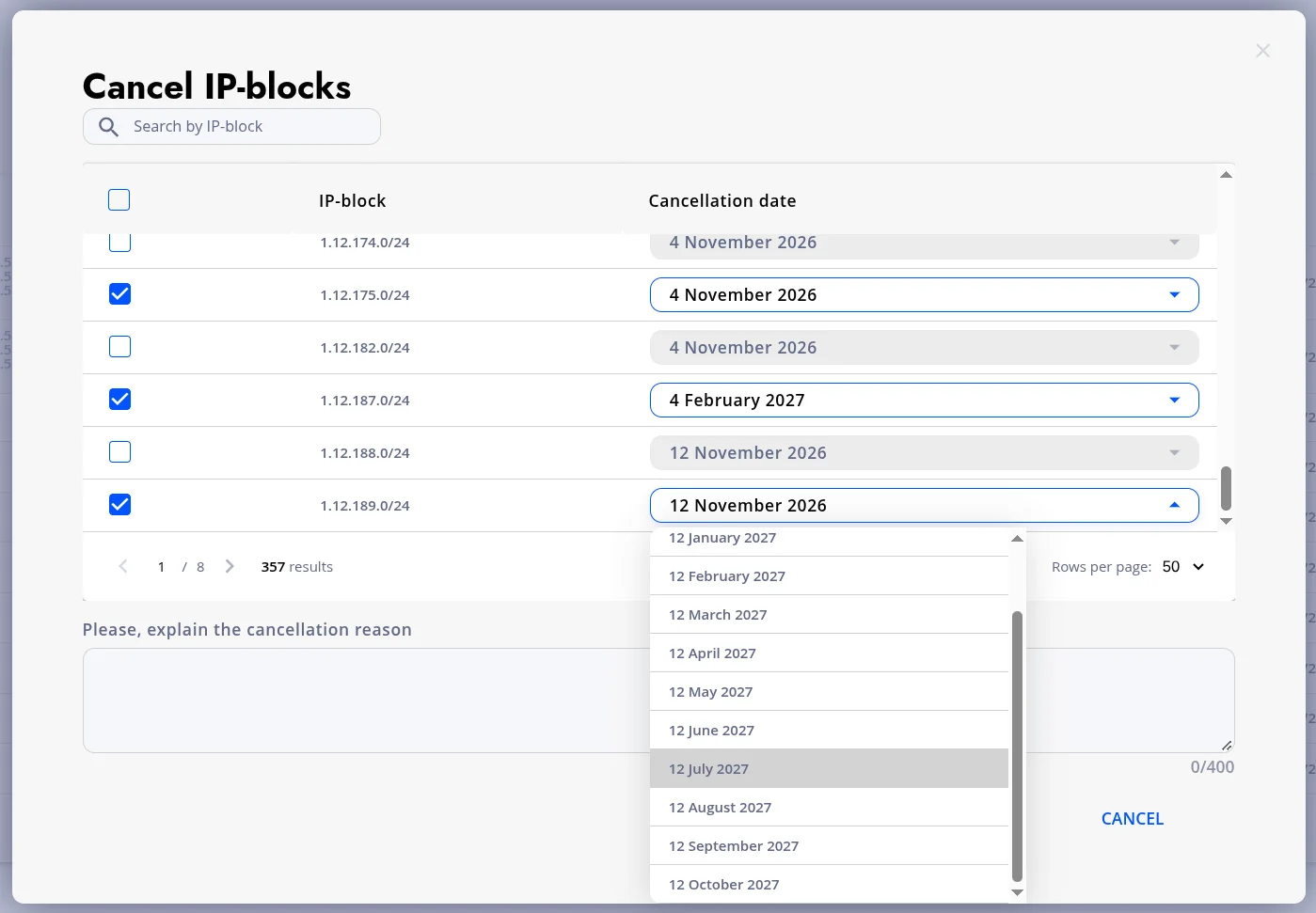The image size is (1316, 913).
Task: Uncheck the box for 1.12.189.0/24
Action: [x=119, y=505]
